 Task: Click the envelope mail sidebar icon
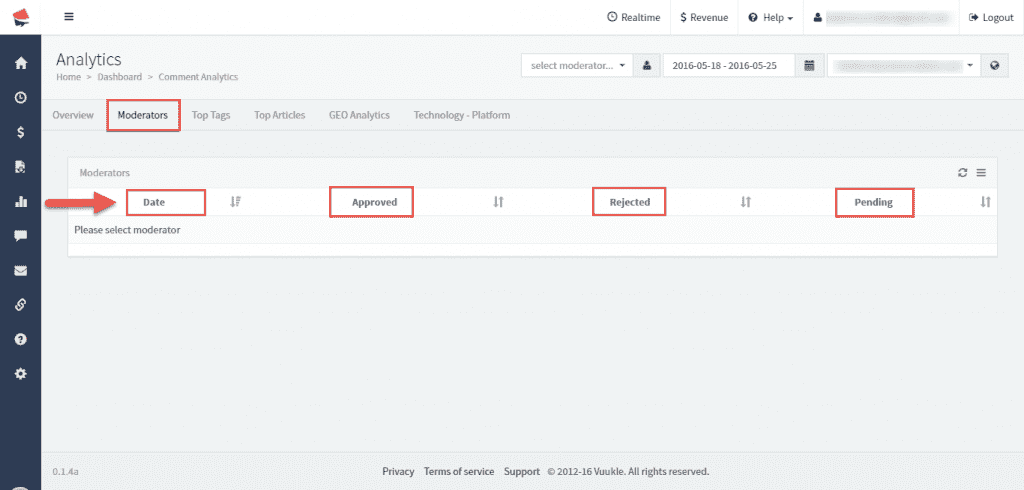20,270
